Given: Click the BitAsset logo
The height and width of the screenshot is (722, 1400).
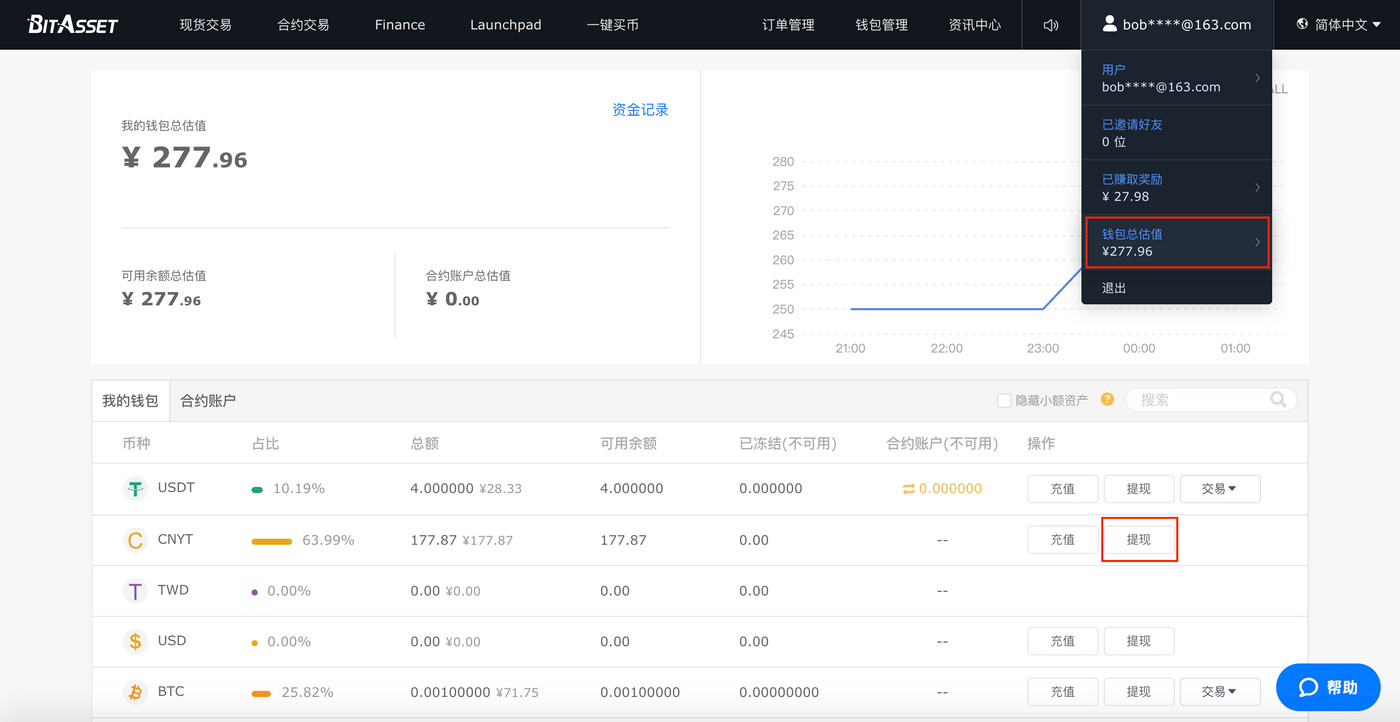Looking at the screenshot, I should (73, 24).
